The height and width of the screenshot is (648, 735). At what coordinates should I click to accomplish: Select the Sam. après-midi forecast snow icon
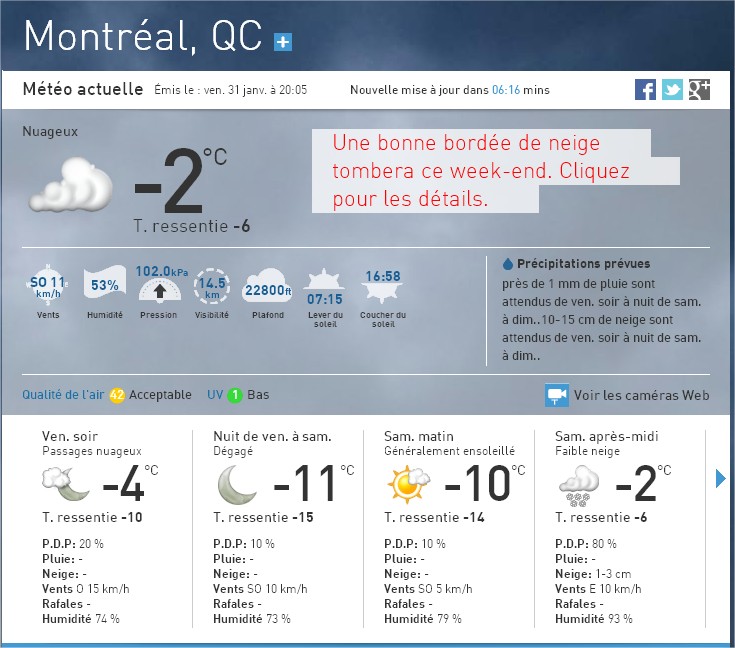579,486
